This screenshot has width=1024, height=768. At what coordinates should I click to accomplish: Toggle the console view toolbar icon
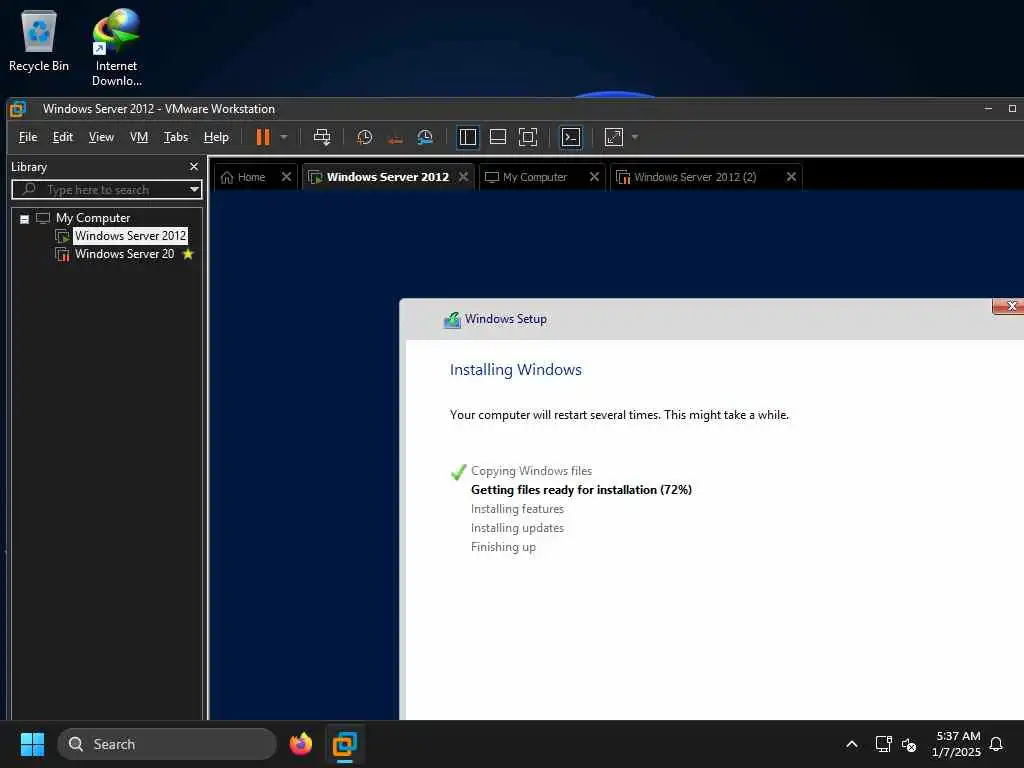coord(571,137)
